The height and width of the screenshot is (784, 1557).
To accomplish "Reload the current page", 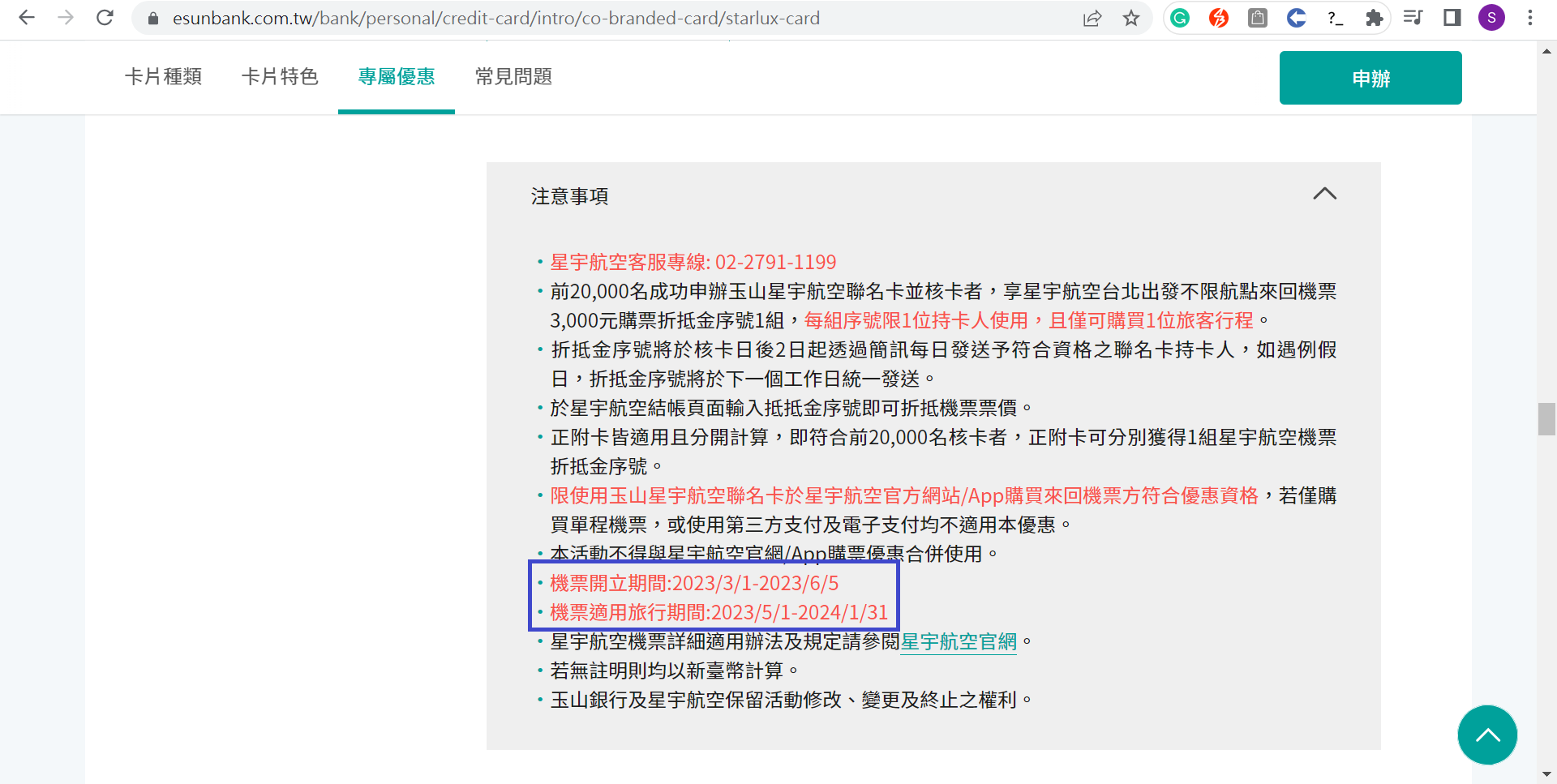I will pyautogui.click(x=105, y=18).
